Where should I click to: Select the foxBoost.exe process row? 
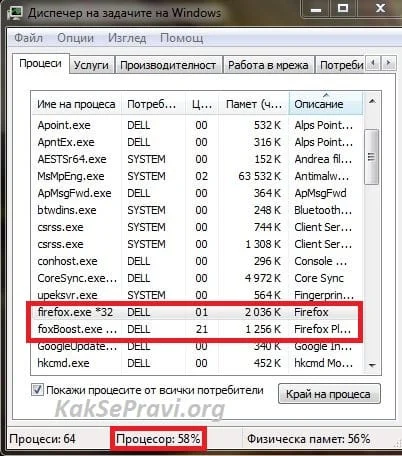pos(197,329)
